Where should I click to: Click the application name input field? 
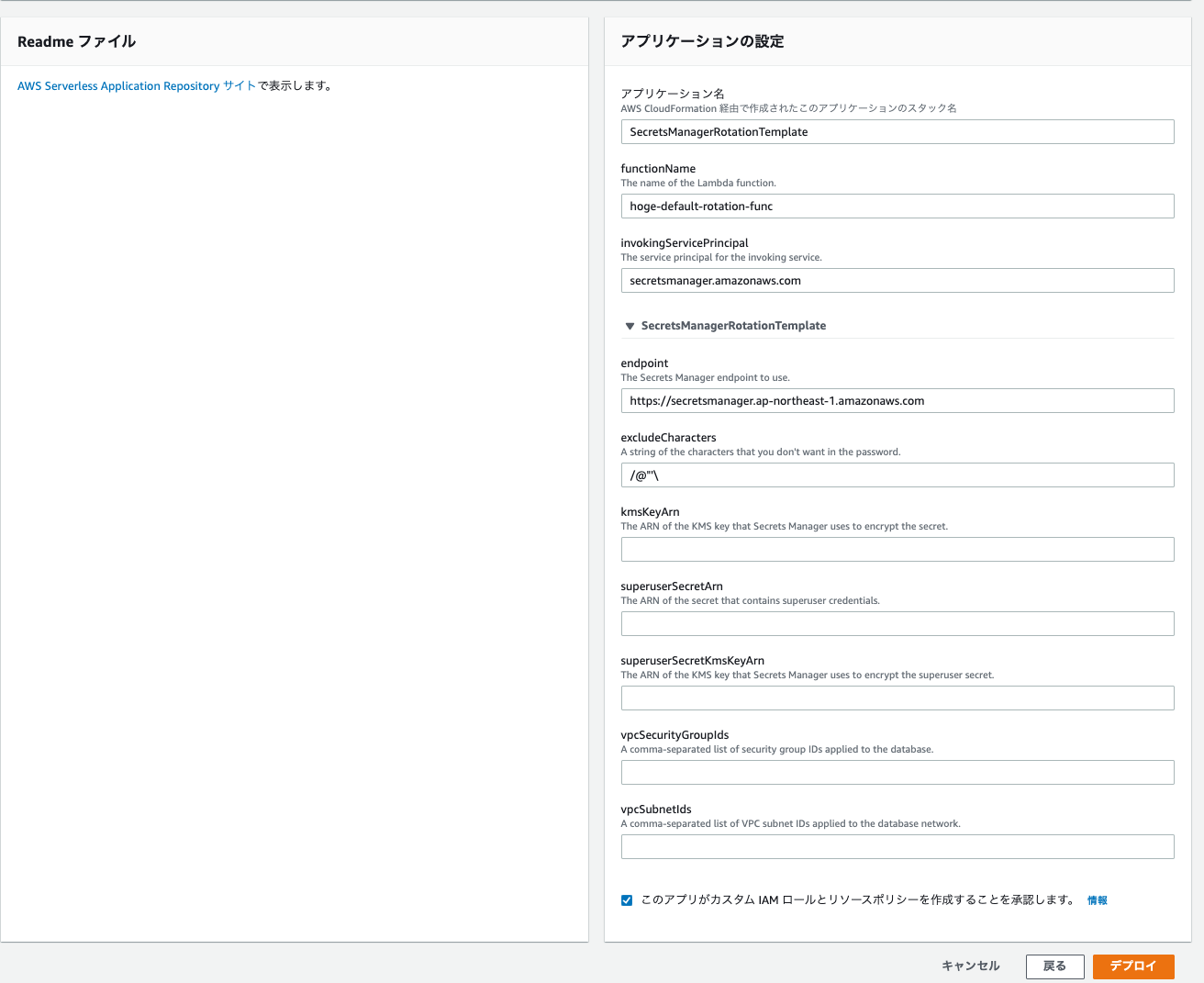[x=897, y=132]
